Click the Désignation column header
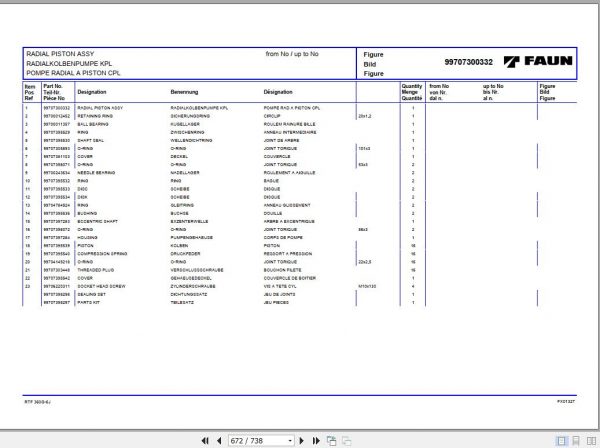Image resolution: width=600 pixels, height=448 pixels. (278, 92)
